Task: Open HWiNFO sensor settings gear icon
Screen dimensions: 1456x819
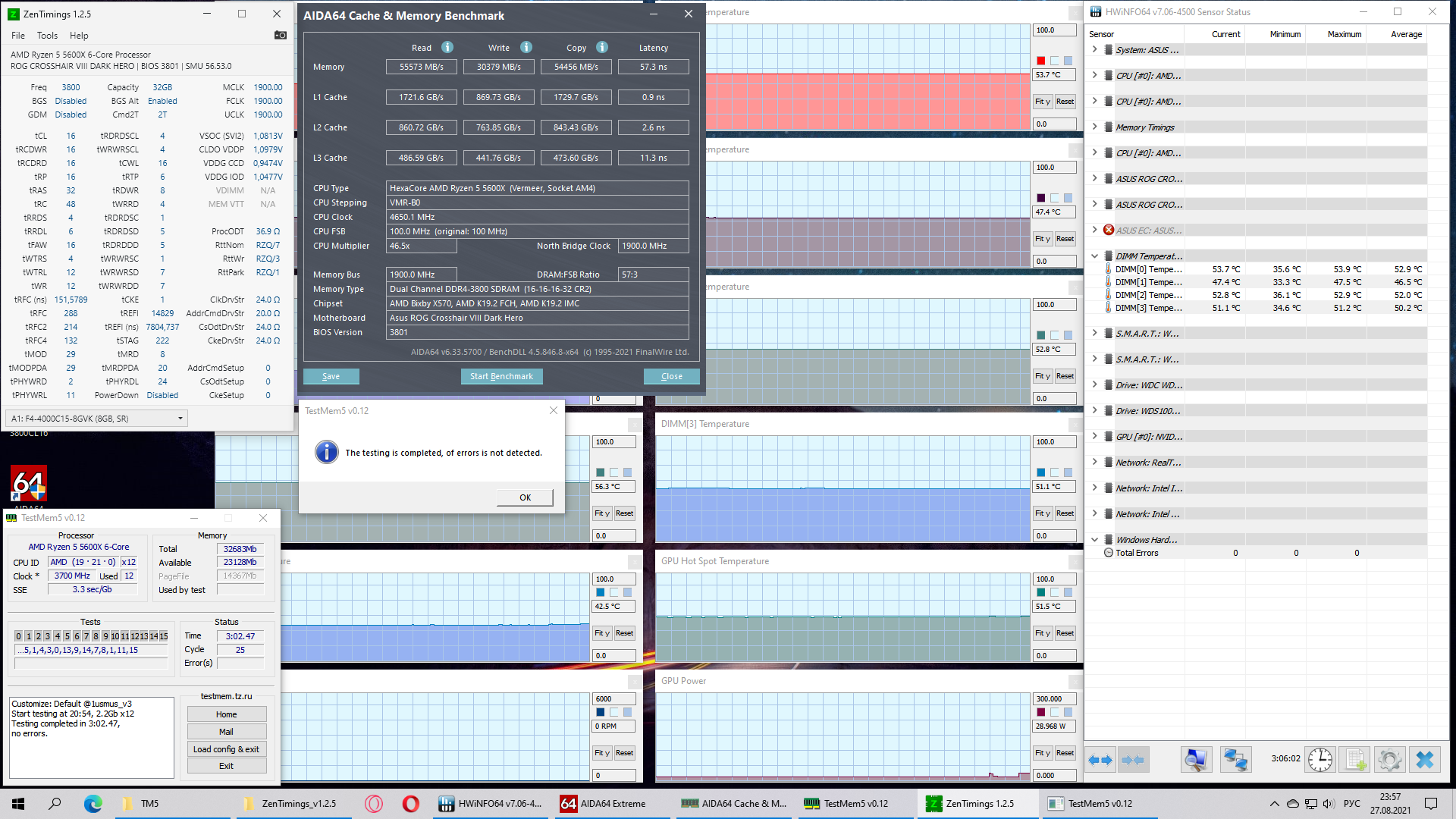Action: (1389, 760)
